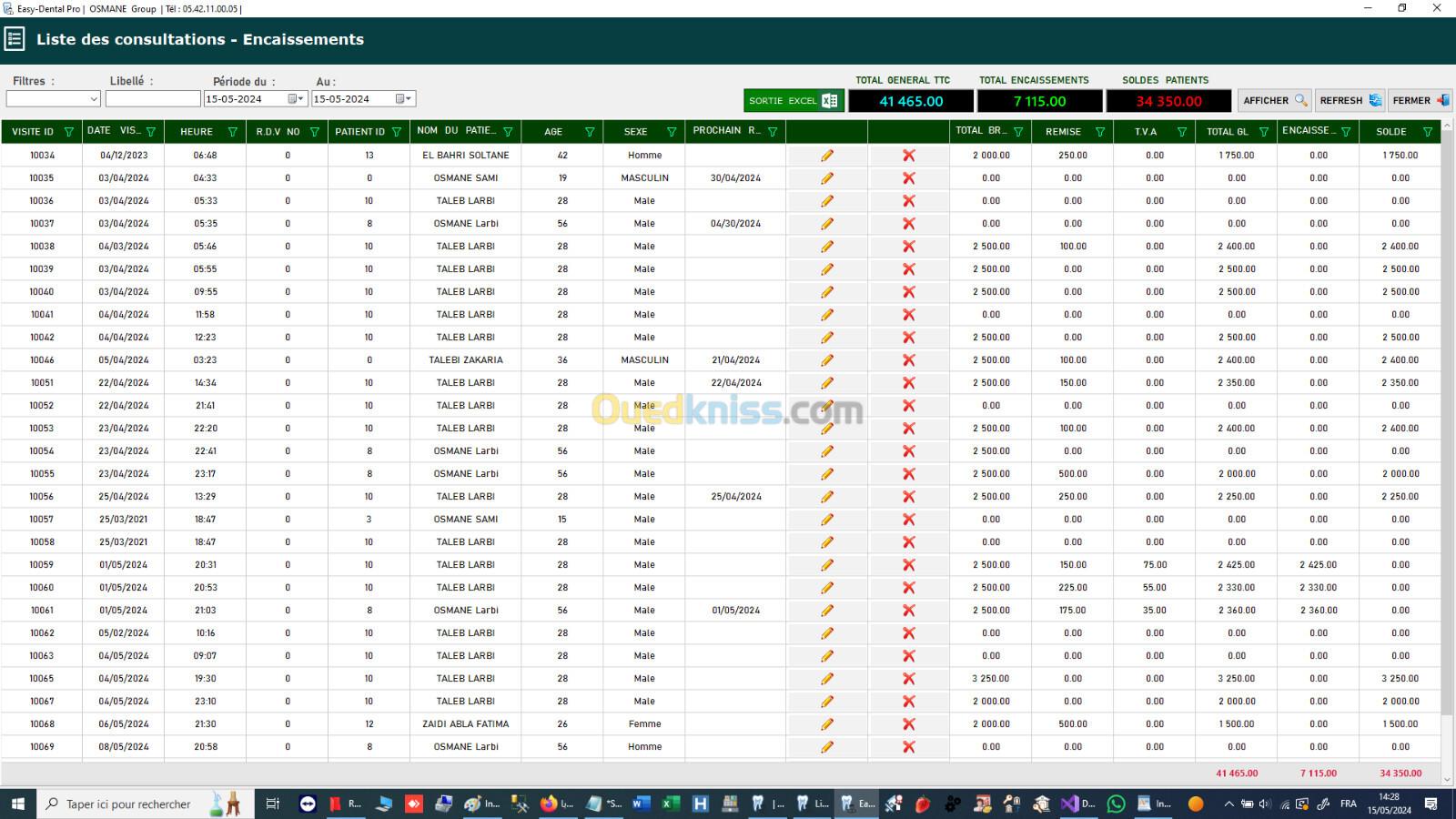
Task: Click the filter funnel icon on SOLDE column
Action: [x=1428, y=132]
